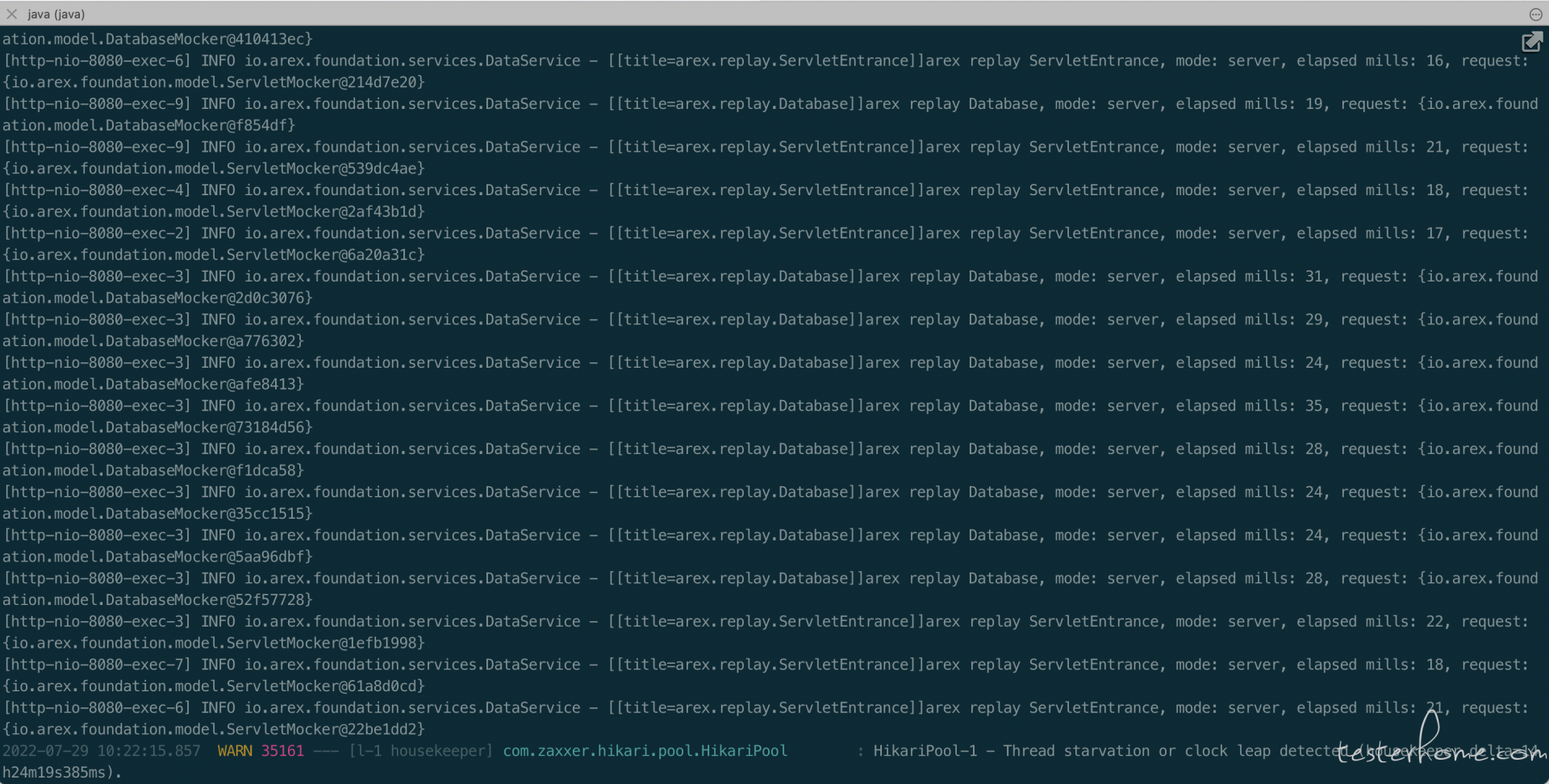
Task: Click elapsed mills value 35
Action: [x=1314, y=406]
